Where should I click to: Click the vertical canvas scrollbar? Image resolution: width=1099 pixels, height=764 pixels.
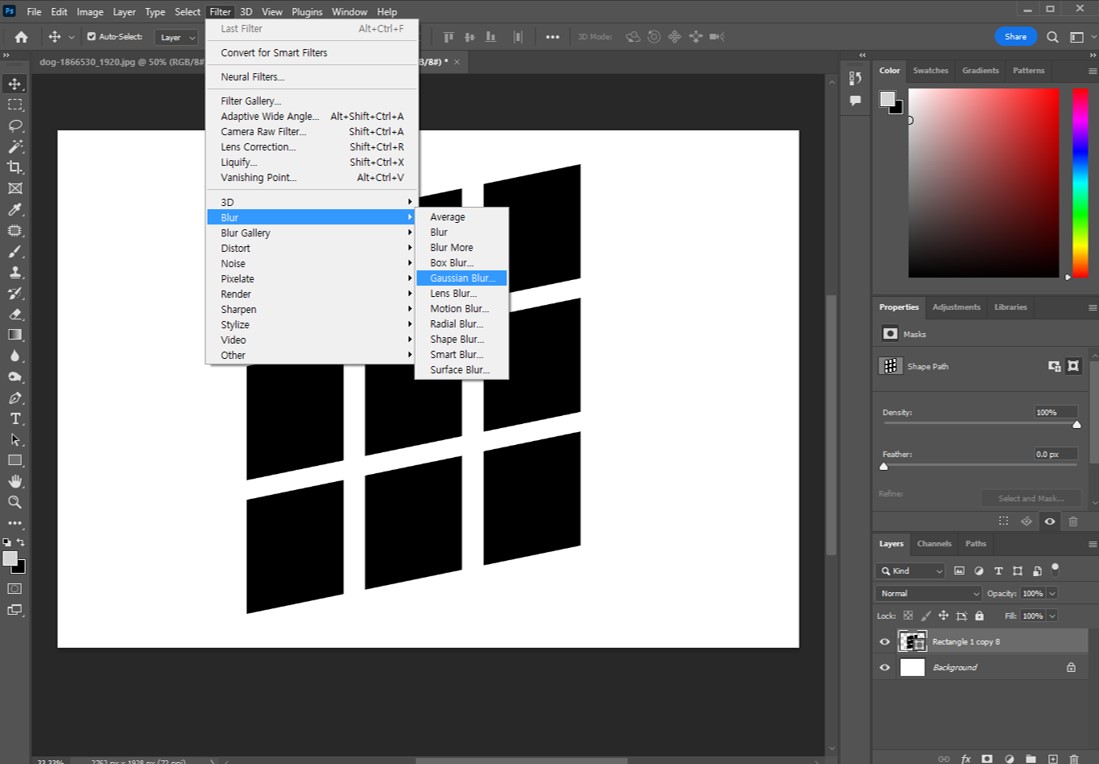831,424
